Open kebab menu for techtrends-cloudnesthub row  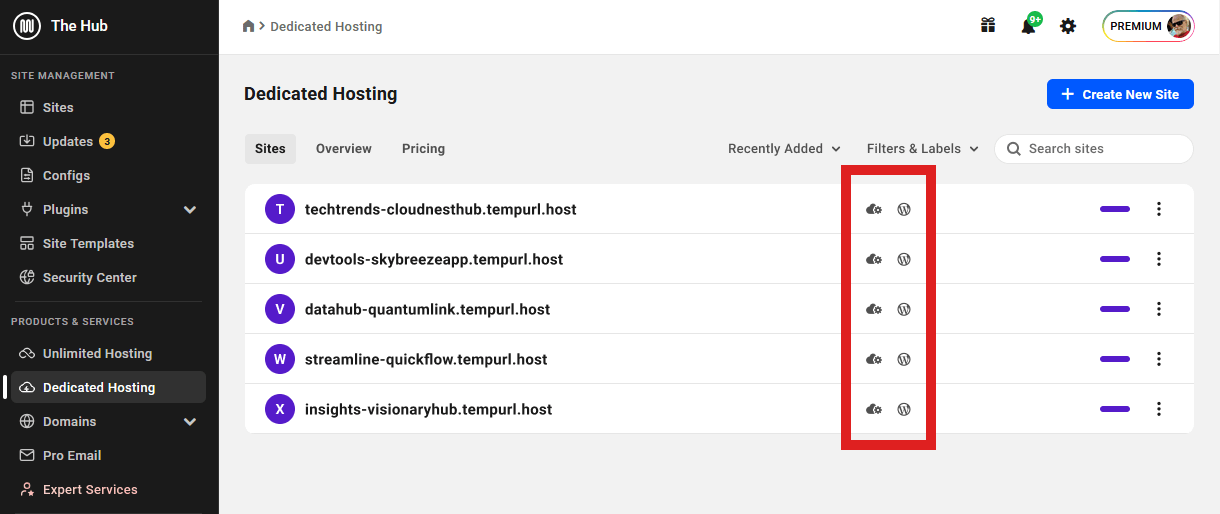pos(1159,209)
